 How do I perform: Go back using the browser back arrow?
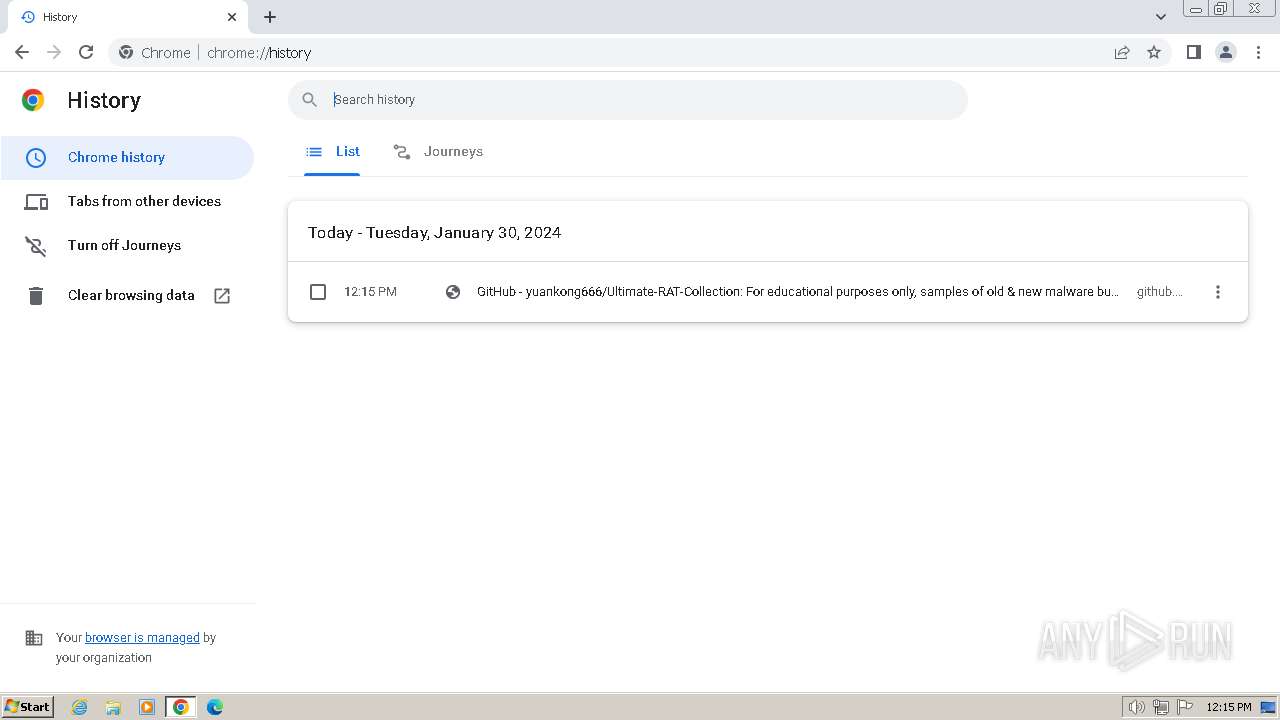pos(22,52)
